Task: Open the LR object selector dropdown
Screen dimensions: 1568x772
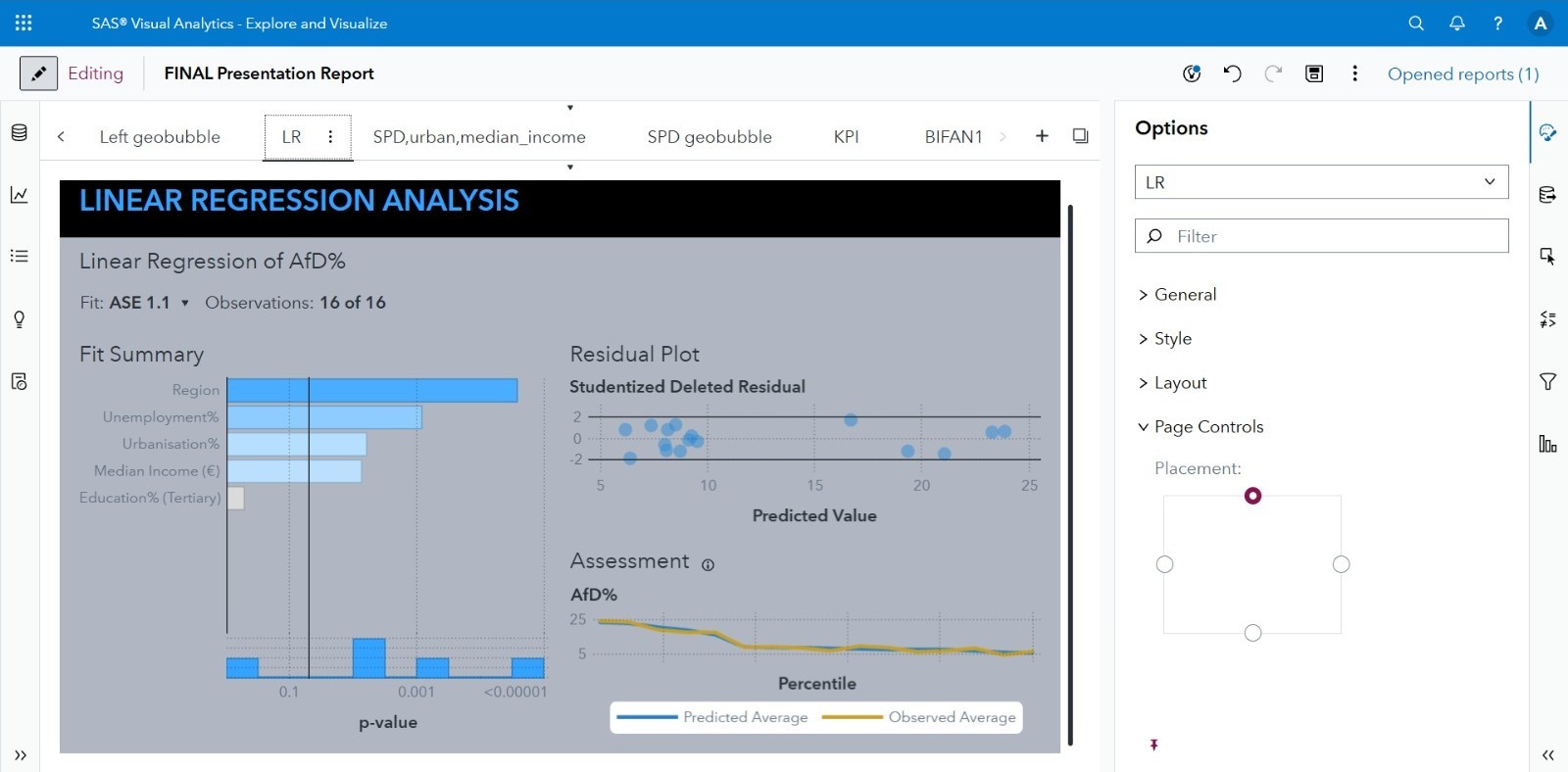Action: coord(1321,182)
